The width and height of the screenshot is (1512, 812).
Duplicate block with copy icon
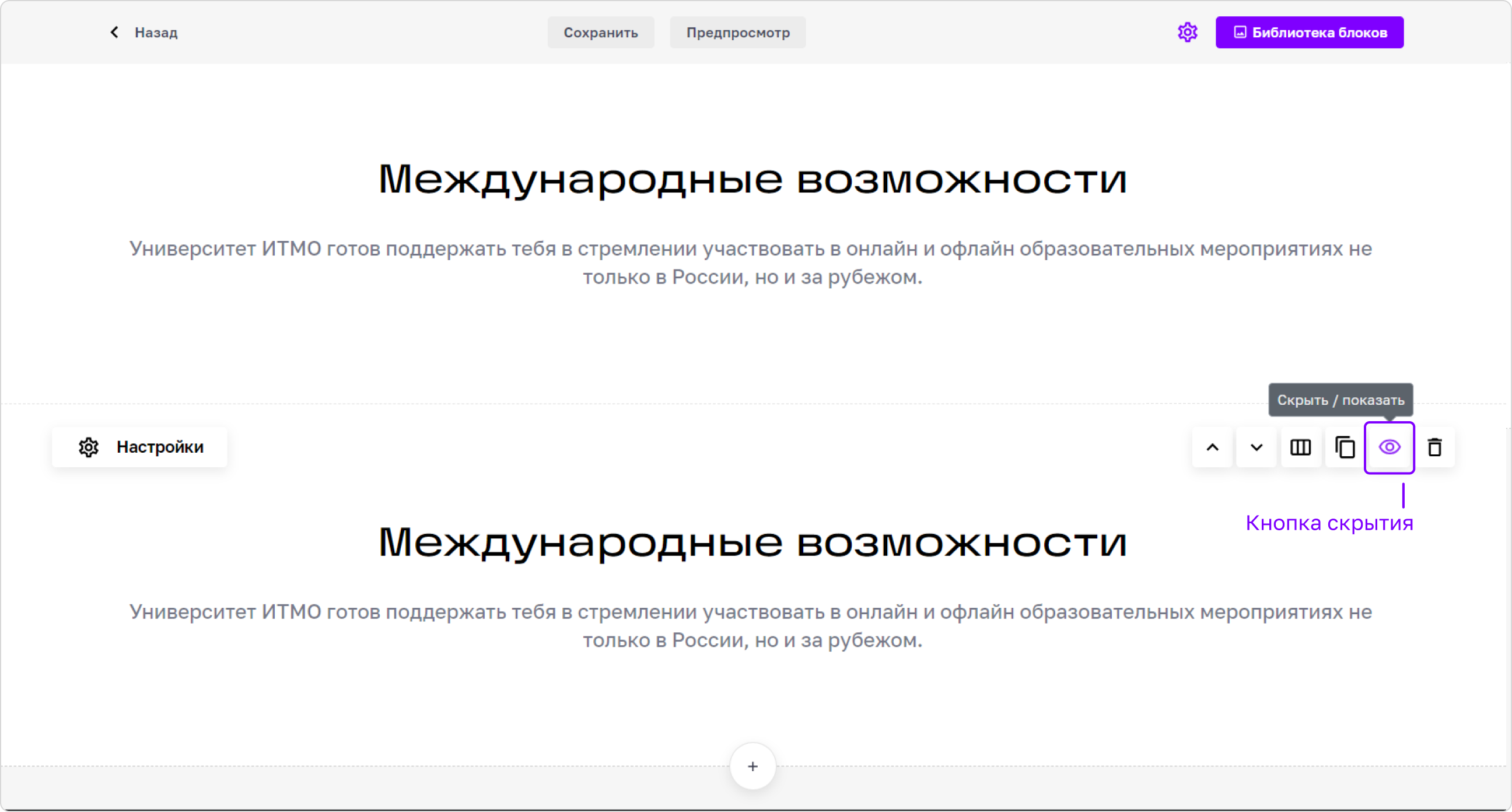click(1345, 447)
